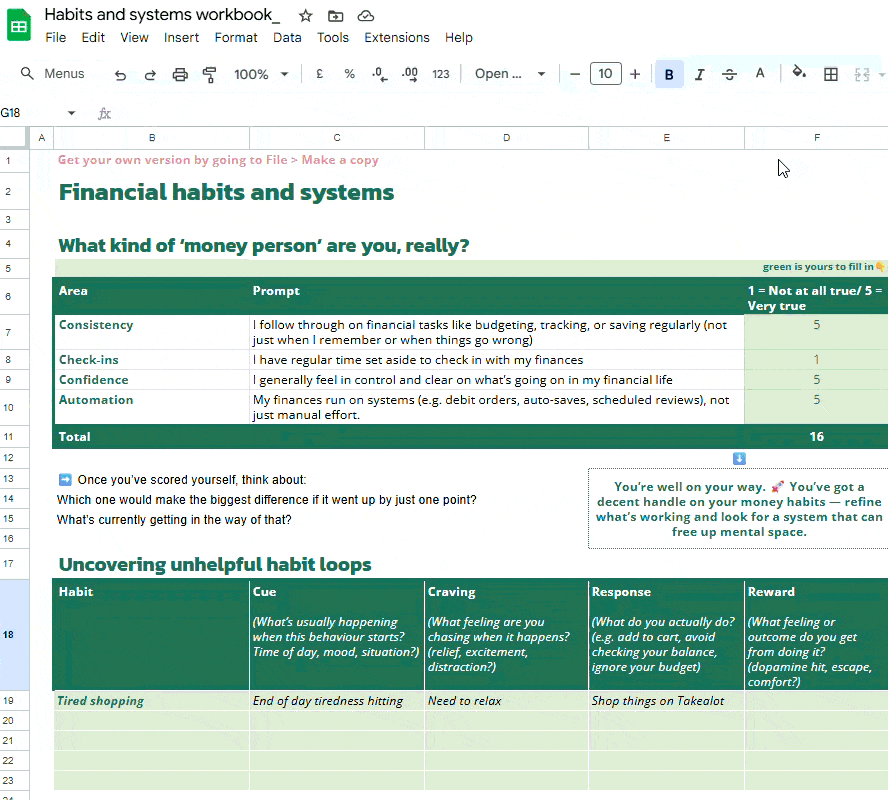888x800 pixels.
Task: Click the Undo arrow icon
Action: (120, 74)
